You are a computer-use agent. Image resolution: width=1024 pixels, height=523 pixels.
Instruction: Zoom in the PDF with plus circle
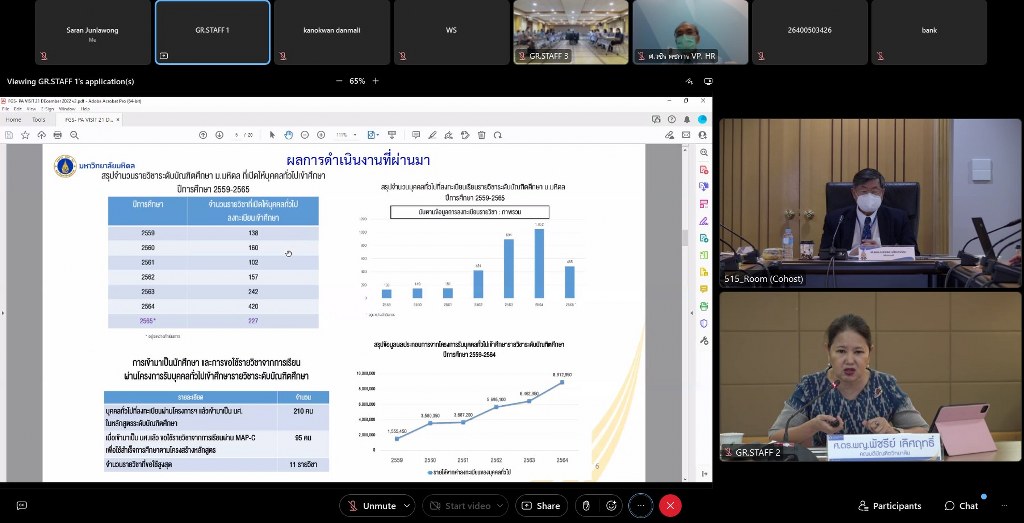[321, 135]
